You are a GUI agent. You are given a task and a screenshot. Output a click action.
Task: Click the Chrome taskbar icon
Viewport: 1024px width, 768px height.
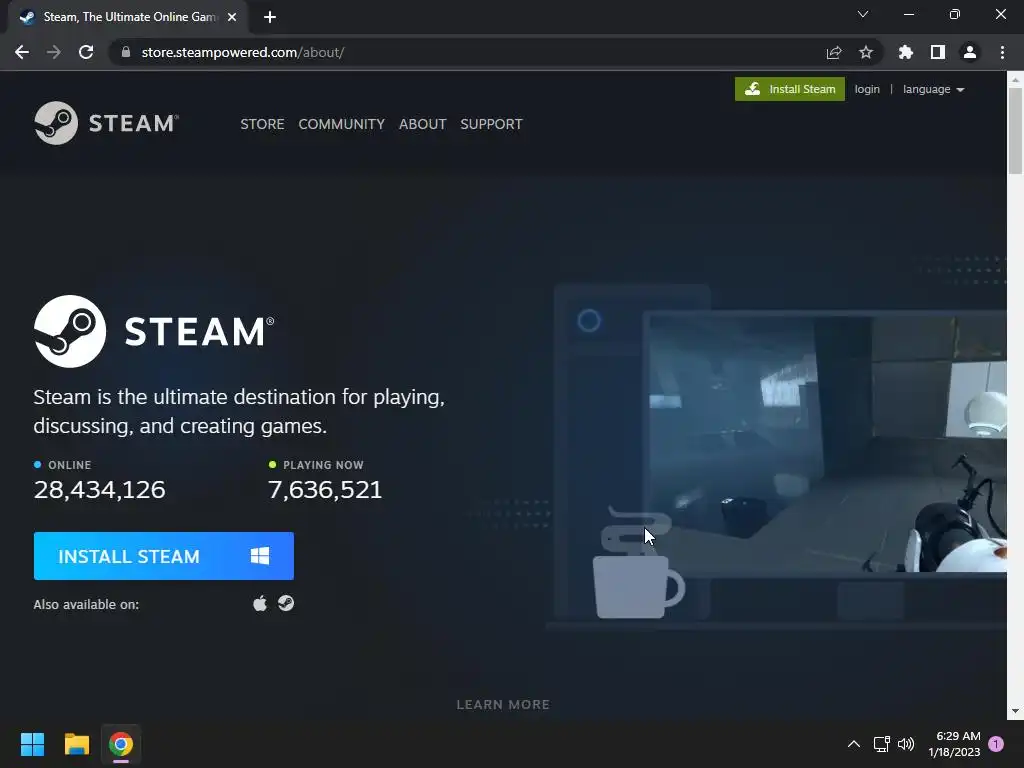click(121, 744)
